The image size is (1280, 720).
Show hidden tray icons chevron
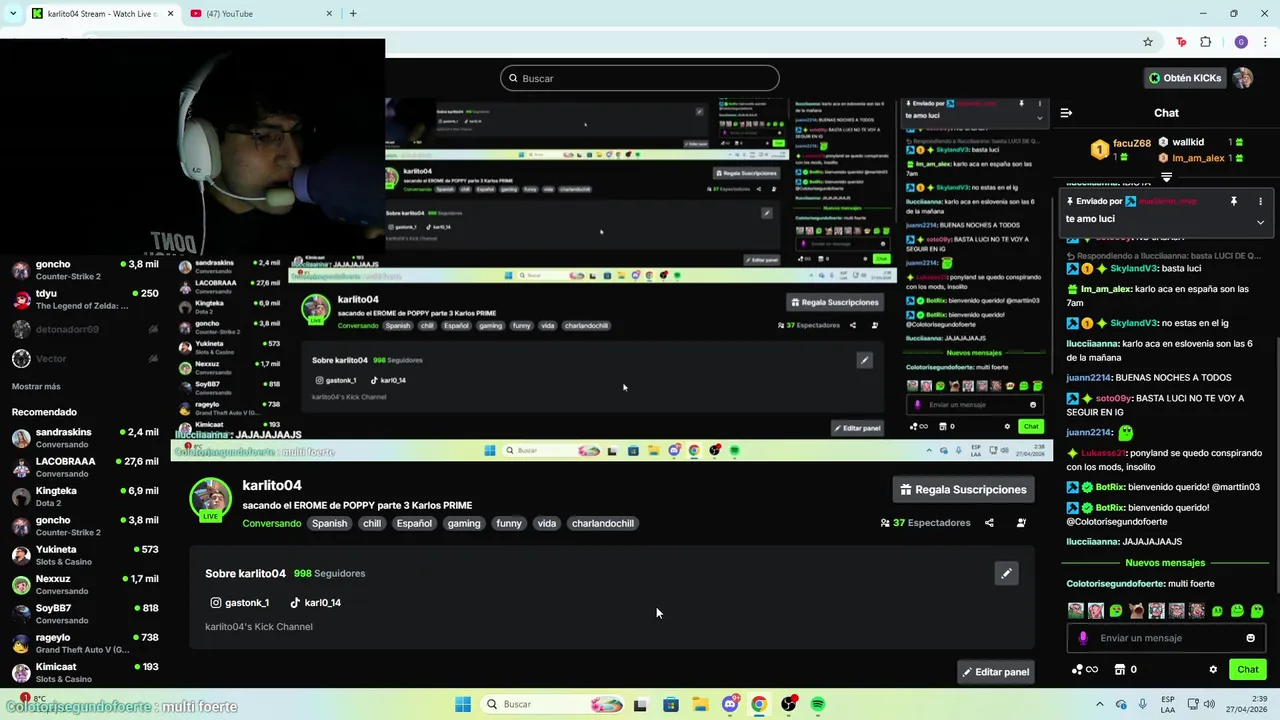click(1100, 704)
